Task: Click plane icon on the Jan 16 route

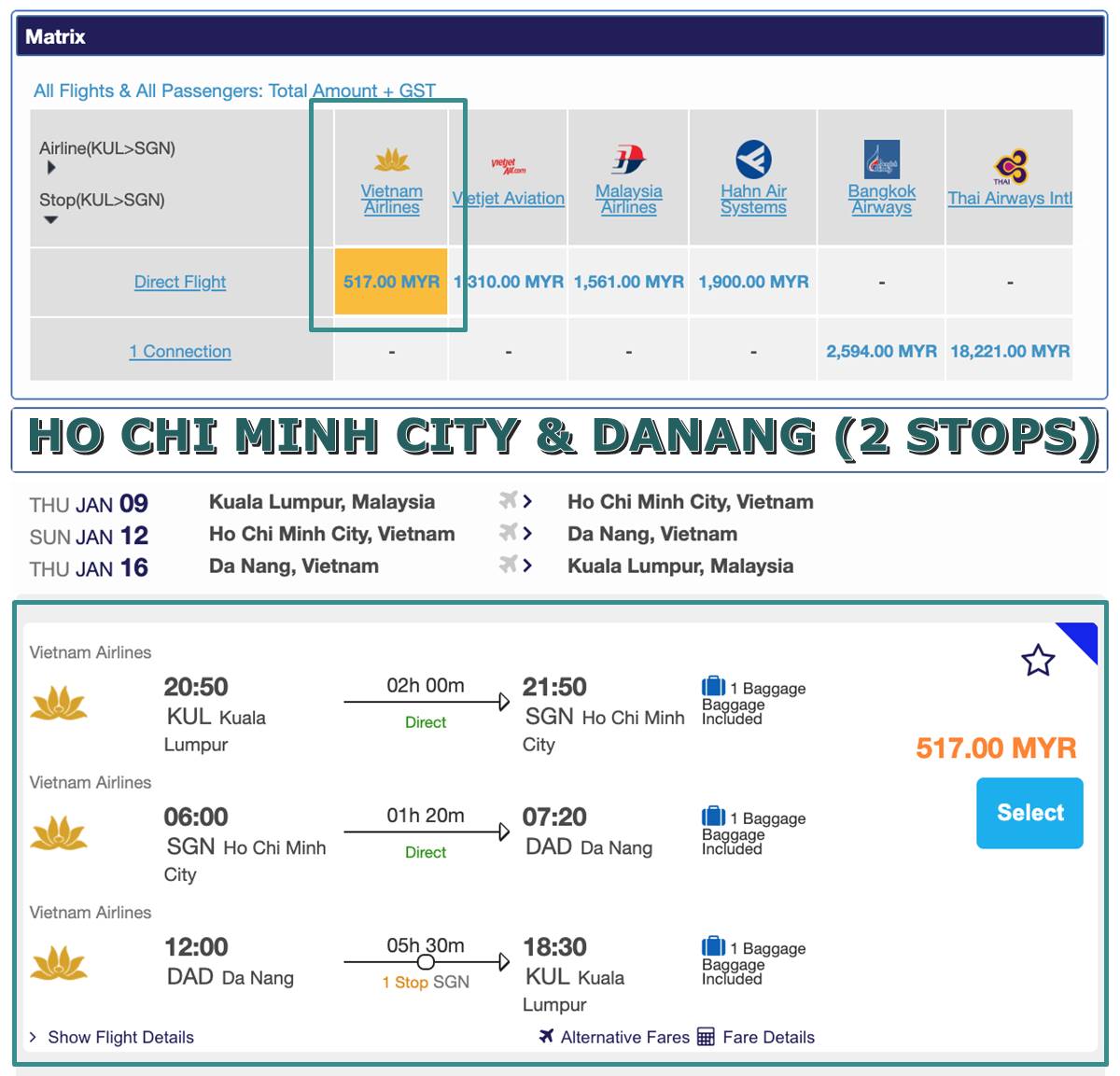Action: click(x=509, y=564)
